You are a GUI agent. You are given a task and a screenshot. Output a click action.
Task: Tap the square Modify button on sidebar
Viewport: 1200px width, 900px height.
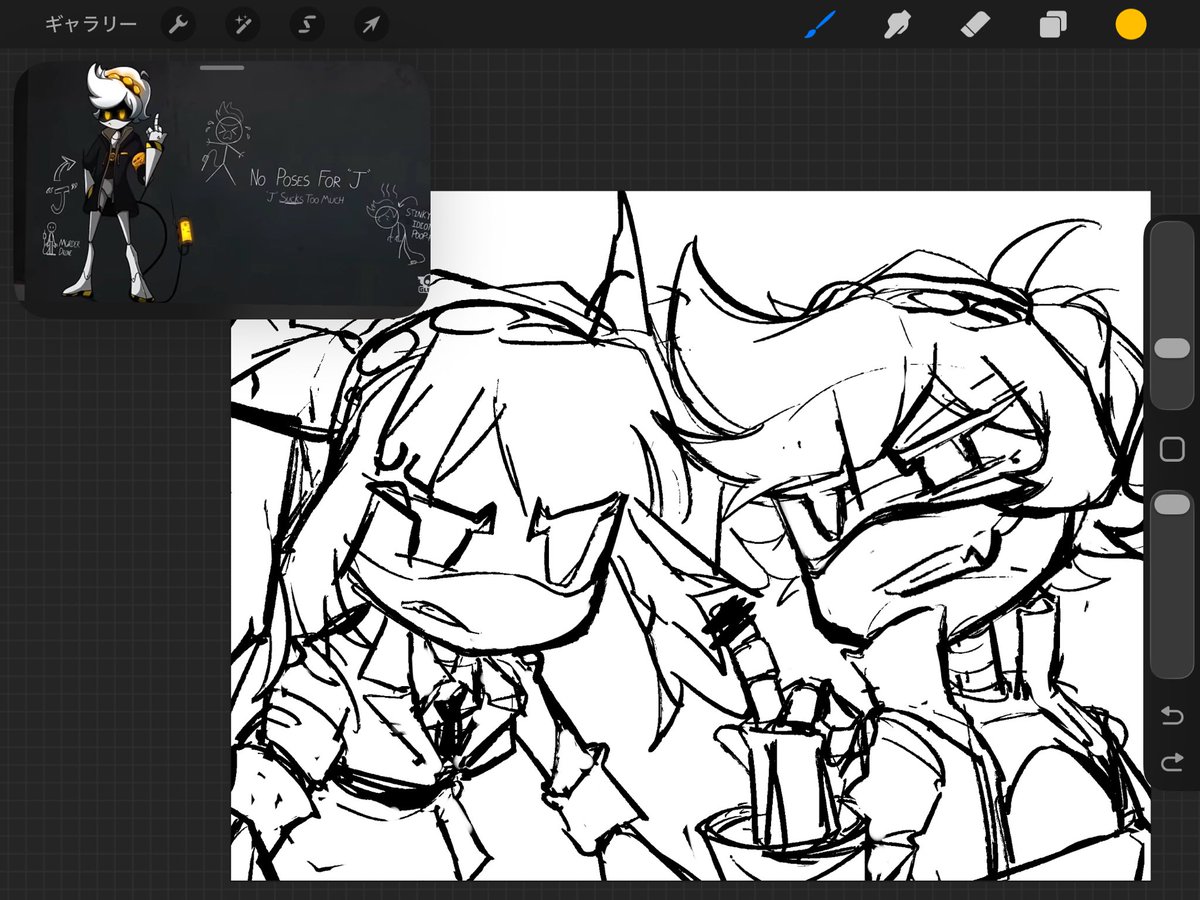(1172, 450)
